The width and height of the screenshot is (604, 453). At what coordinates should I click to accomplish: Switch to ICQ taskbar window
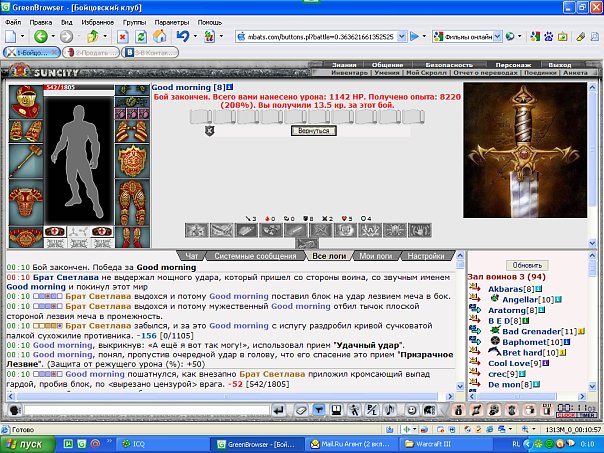pos(164,445)
